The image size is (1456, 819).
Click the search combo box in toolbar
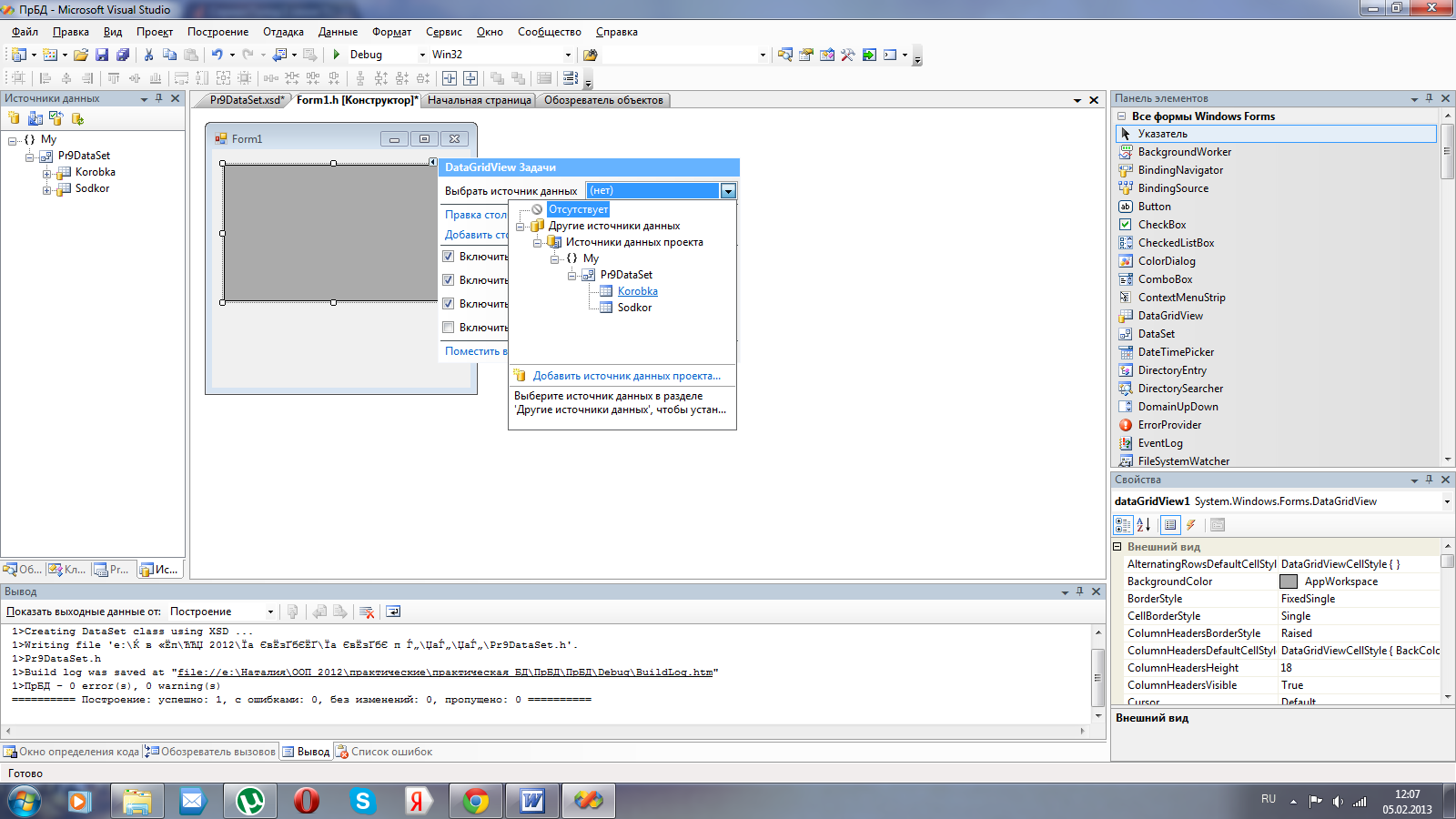tap(685, 55)
